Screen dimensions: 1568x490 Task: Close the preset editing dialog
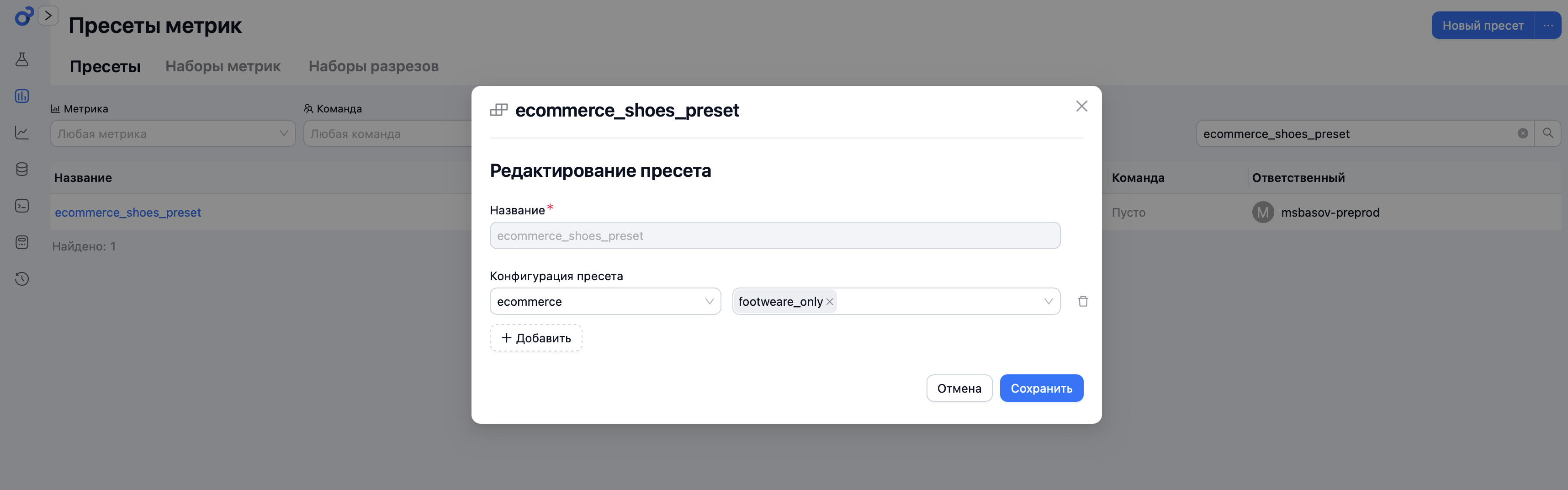[x=1081, y=106]
